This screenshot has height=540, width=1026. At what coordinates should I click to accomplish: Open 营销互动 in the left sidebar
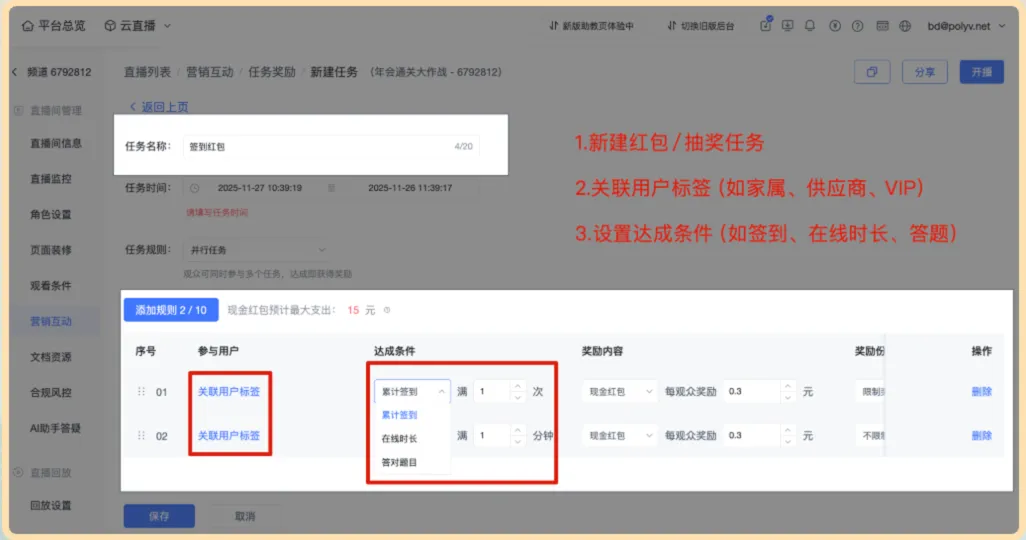pos(50,321)
